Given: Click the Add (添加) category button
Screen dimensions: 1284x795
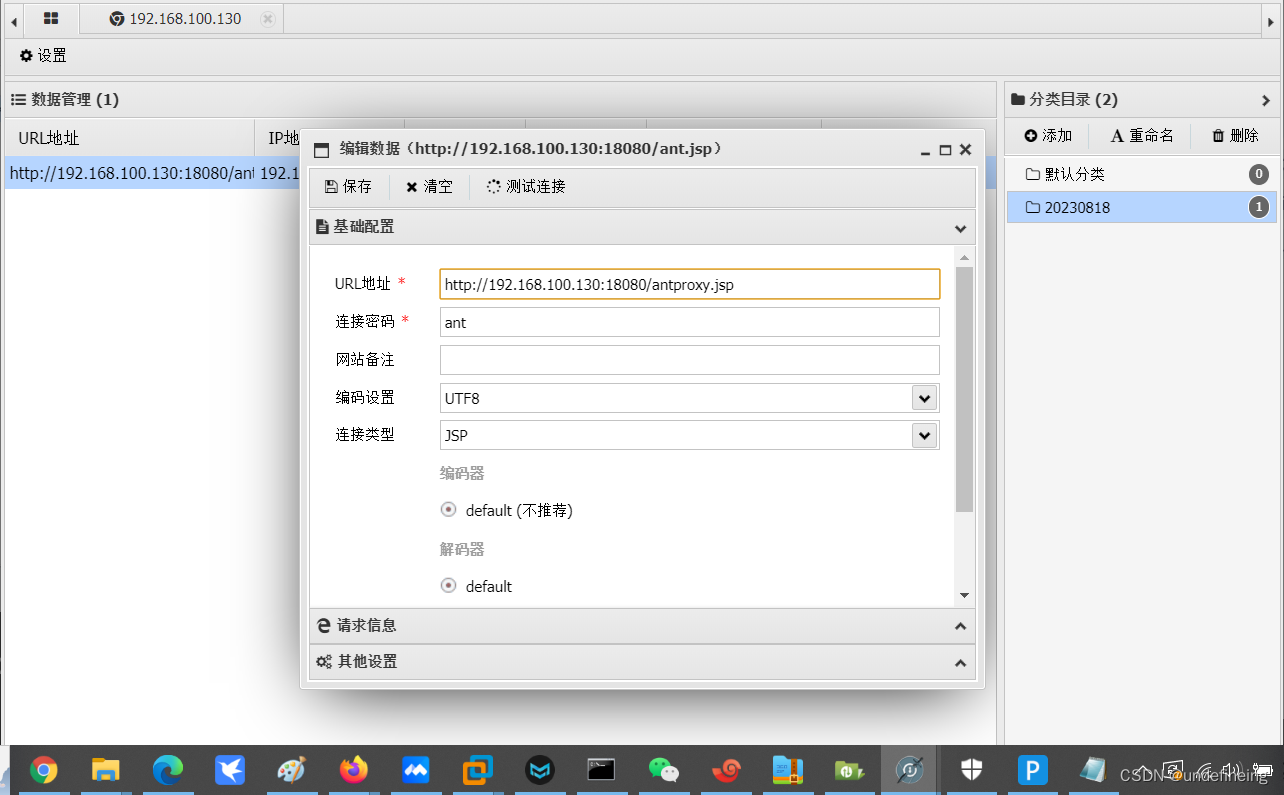Looking at the screenshot, I should 1048,136.
